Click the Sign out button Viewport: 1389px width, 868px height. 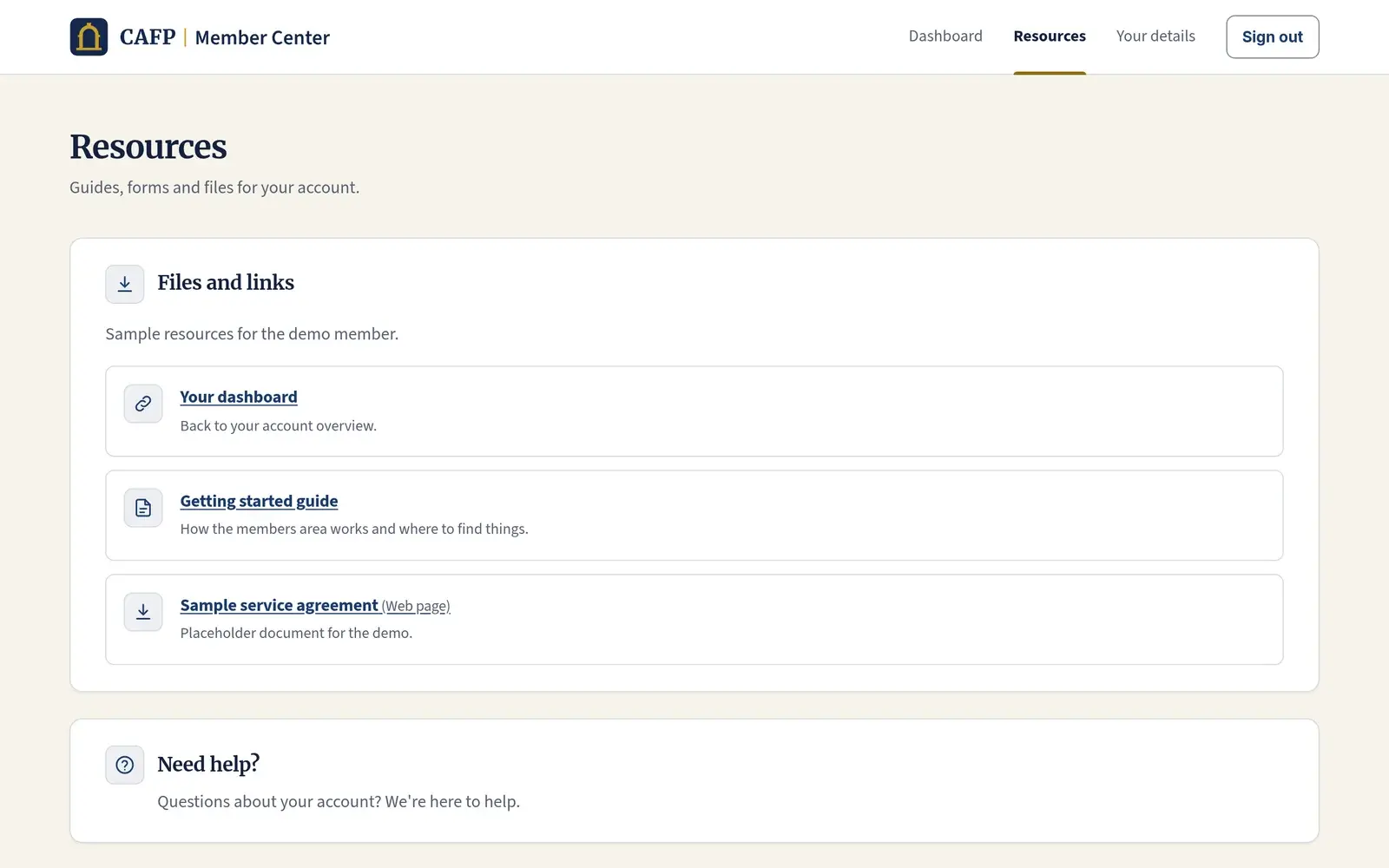(x=1272, y=36)
